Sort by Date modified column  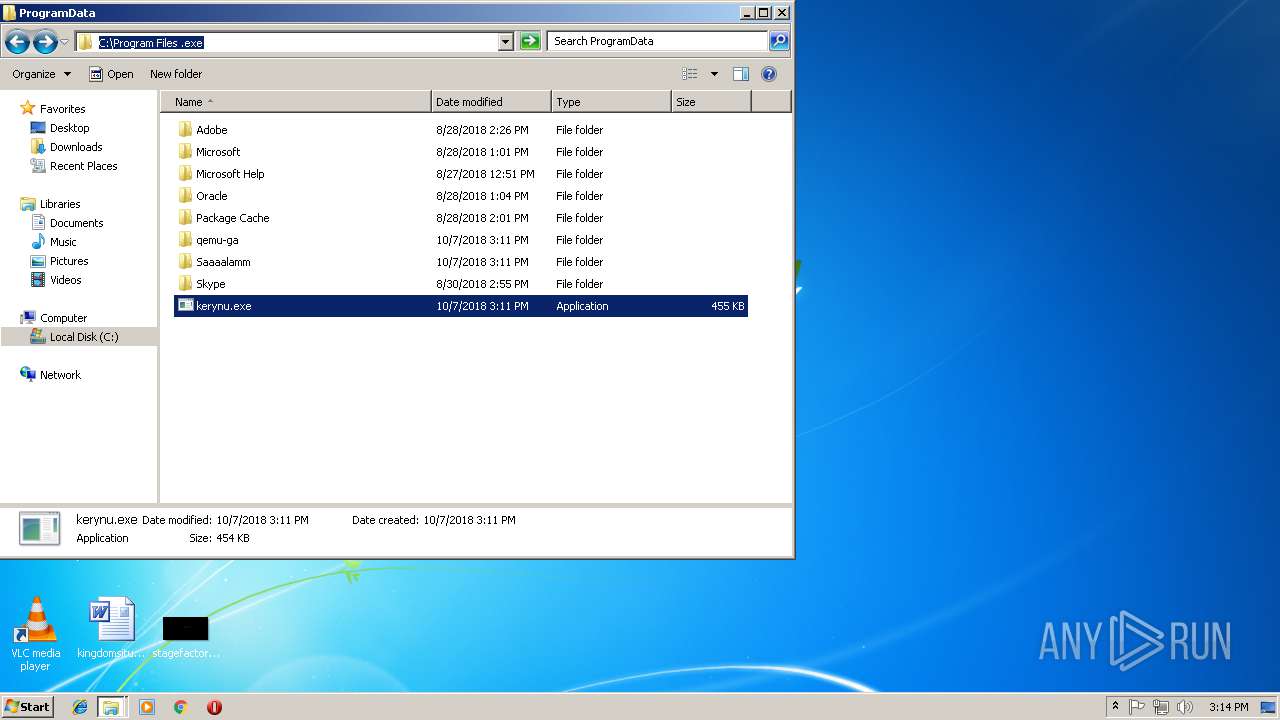491,102
